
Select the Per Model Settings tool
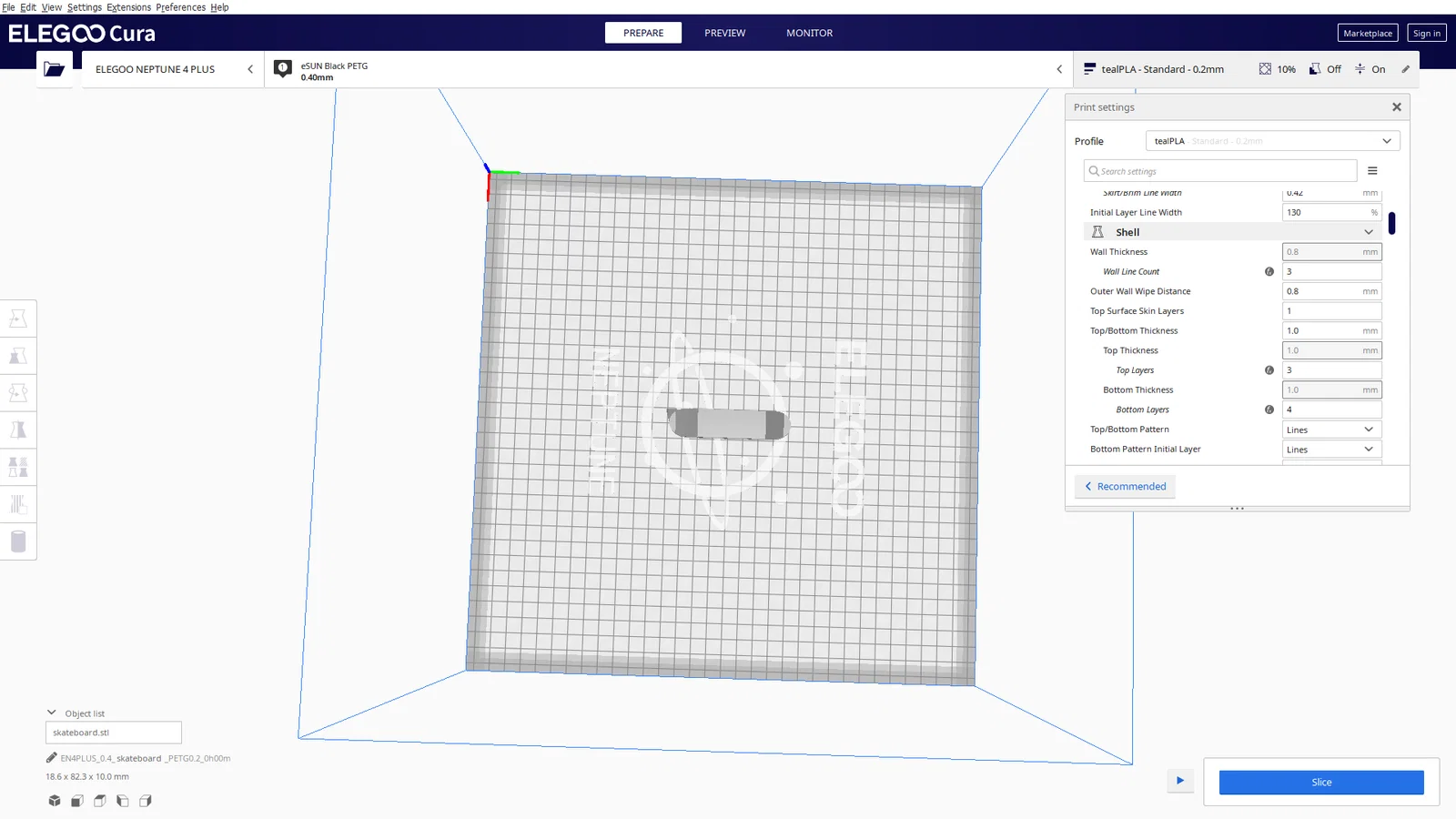pyautogui.click(x=18, y=468)
